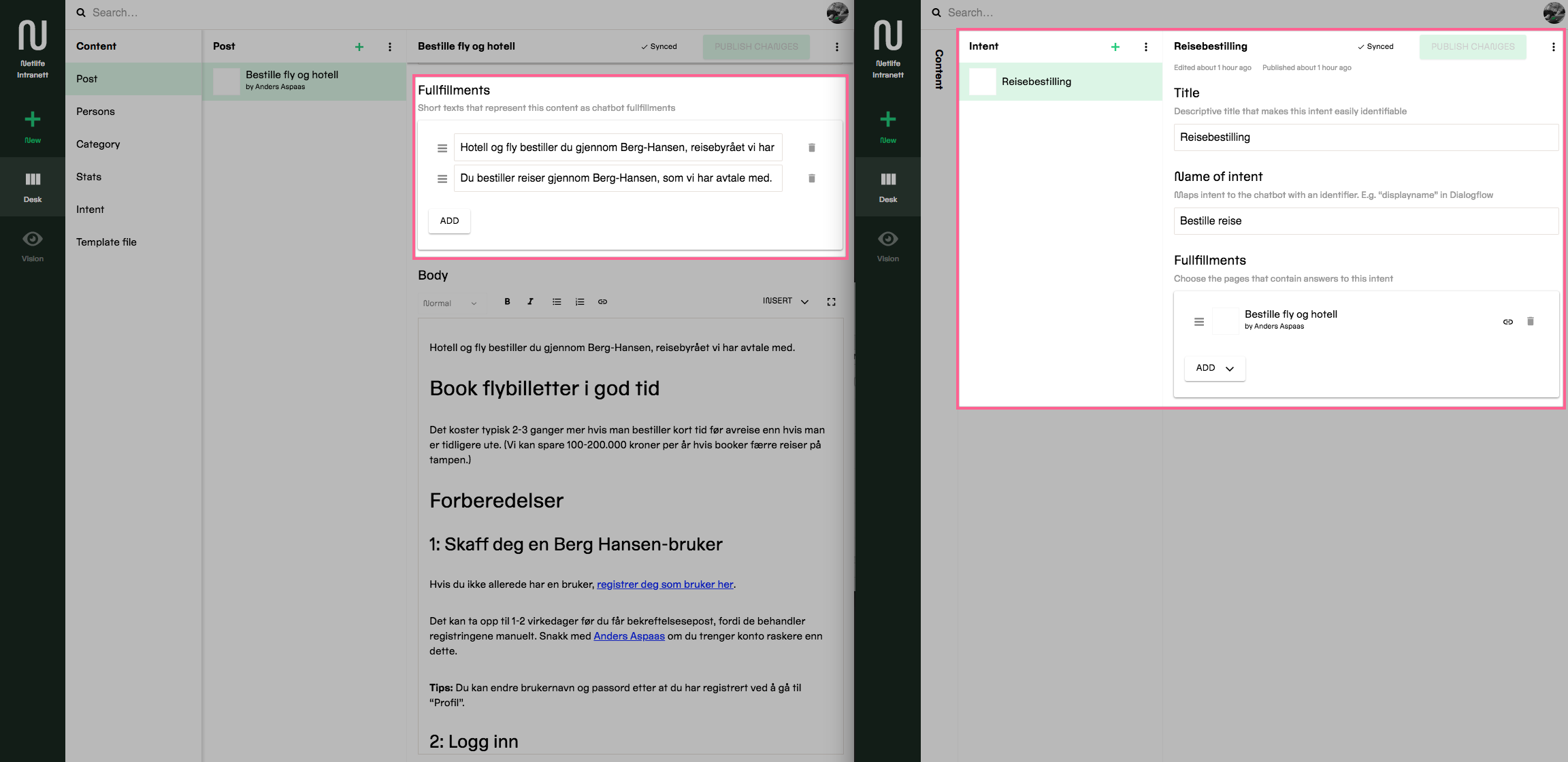Open link icon for Bestille fly og hotell reference
Image resolution: width=1568 pixels, height=762 pixels.
point(1508,322)
